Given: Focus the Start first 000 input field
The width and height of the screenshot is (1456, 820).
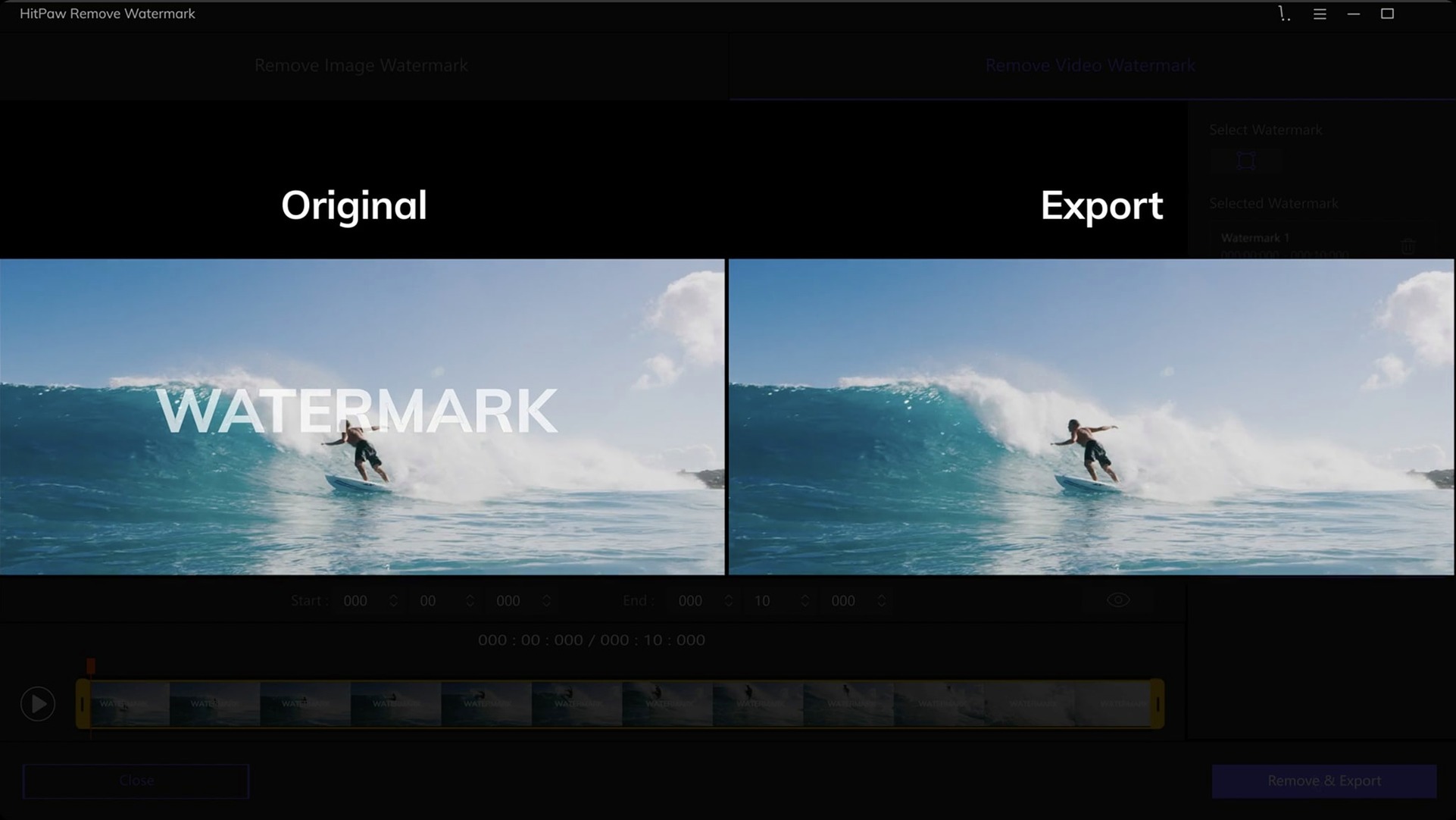Looking at the screenshot, I should pos(367,601).
